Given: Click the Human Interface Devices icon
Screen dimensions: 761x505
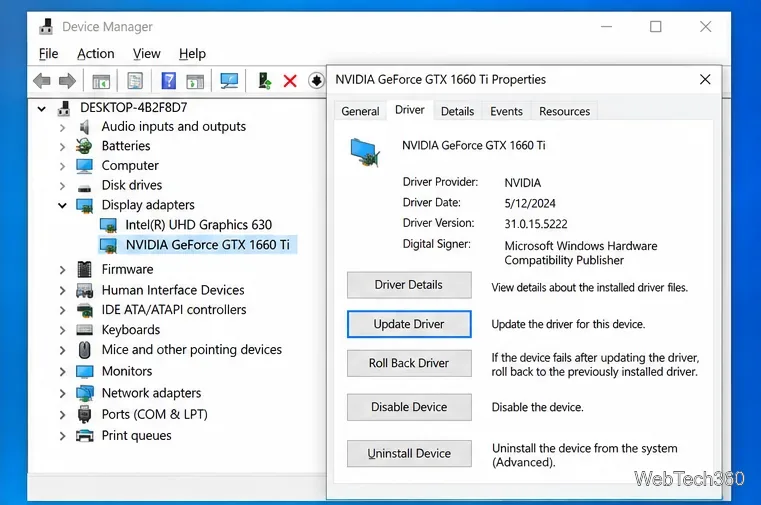Looking at the screenshot, I should (84, 290).
